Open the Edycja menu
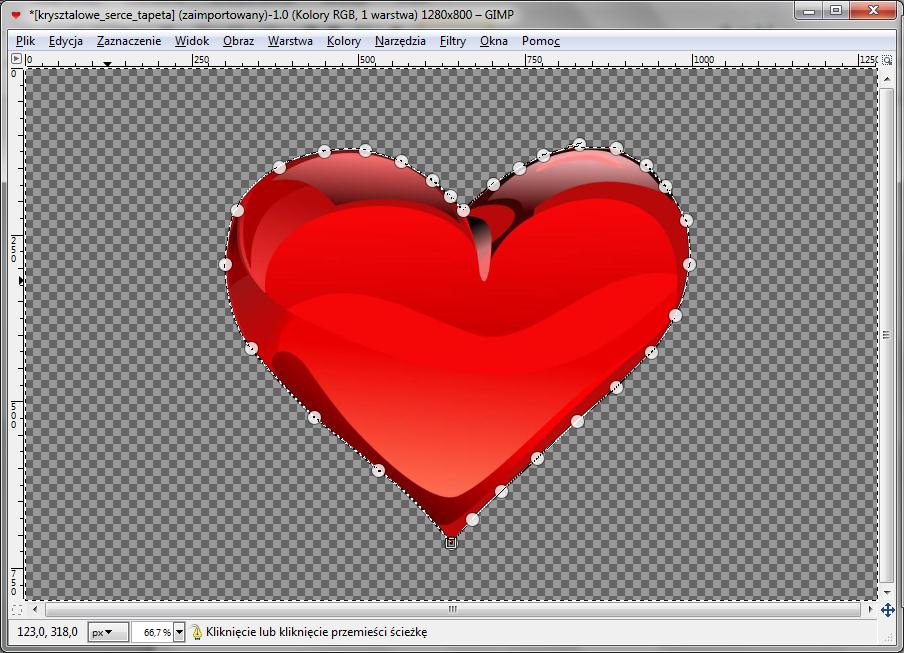The width and height of the screenshot is (904, 653). coord(66,41)
